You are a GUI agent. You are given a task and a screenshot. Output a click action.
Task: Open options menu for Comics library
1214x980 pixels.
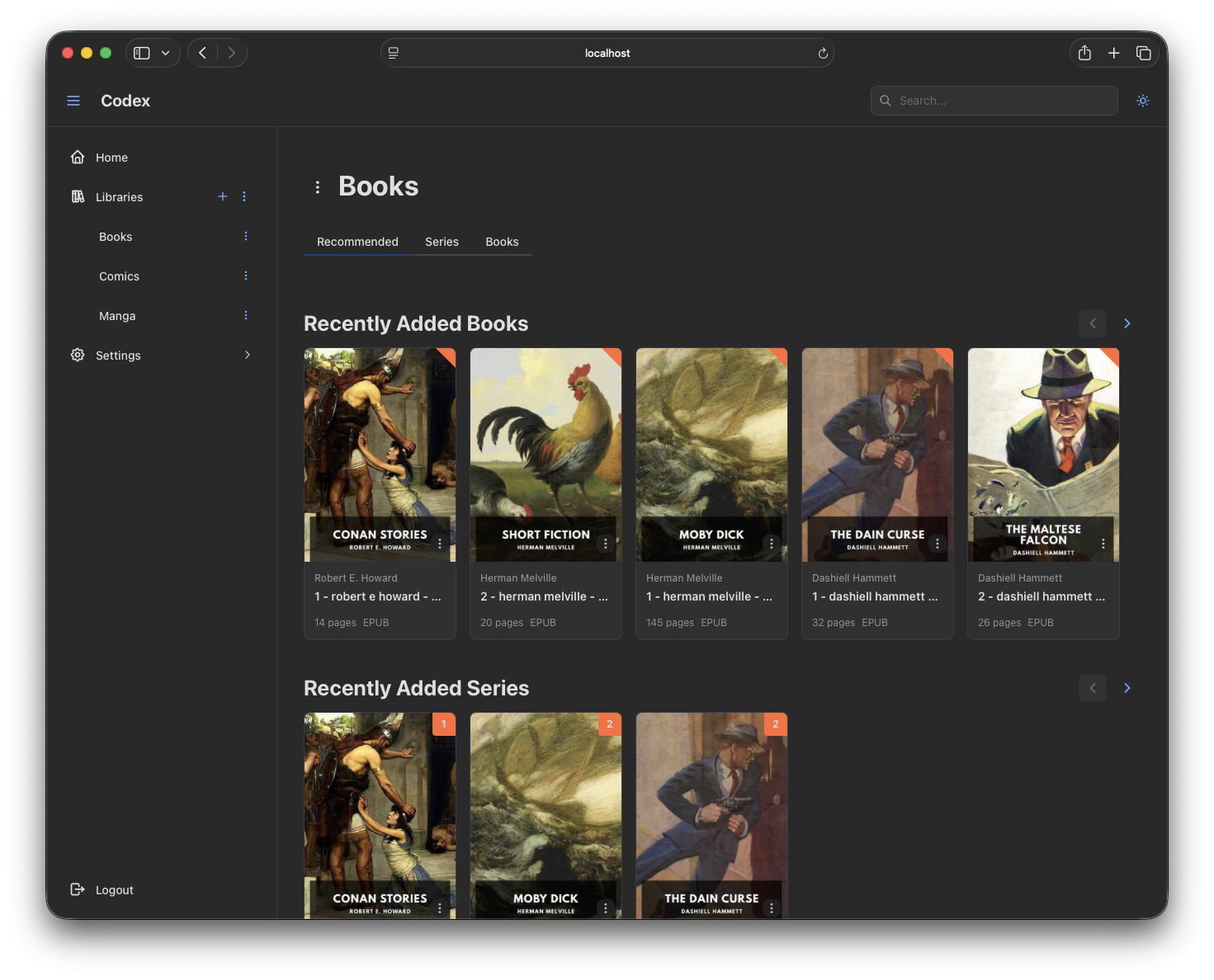point(246,276)
